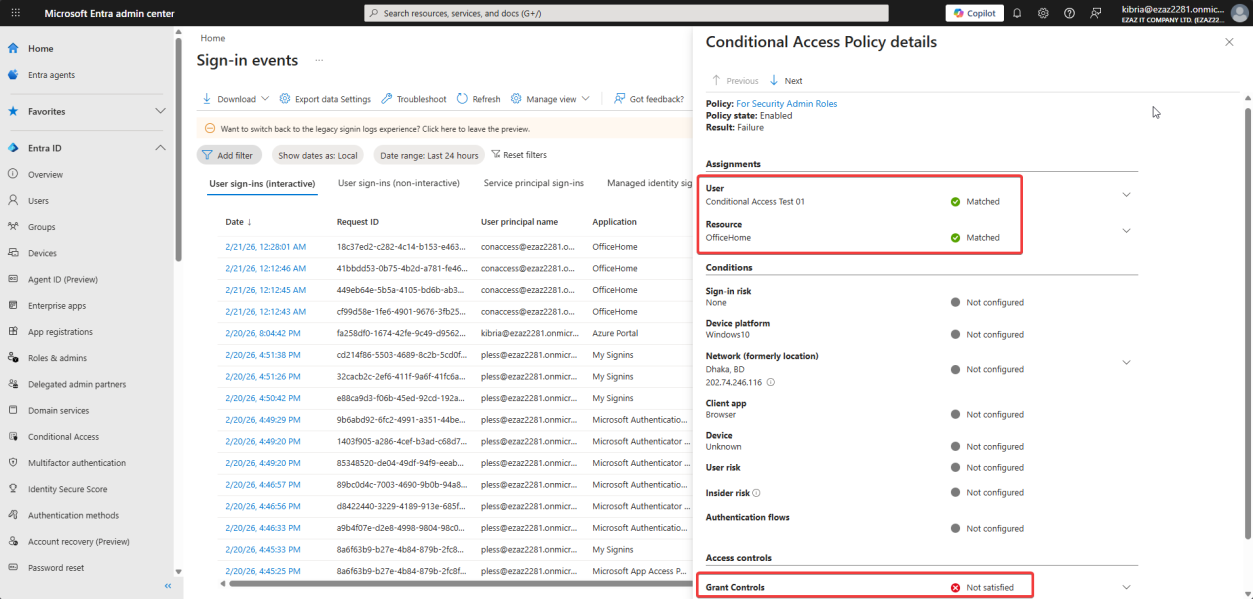The image size is (1253, 599).
Task: Switch to User sign-ins (interactive) tab
Action: 262,184
